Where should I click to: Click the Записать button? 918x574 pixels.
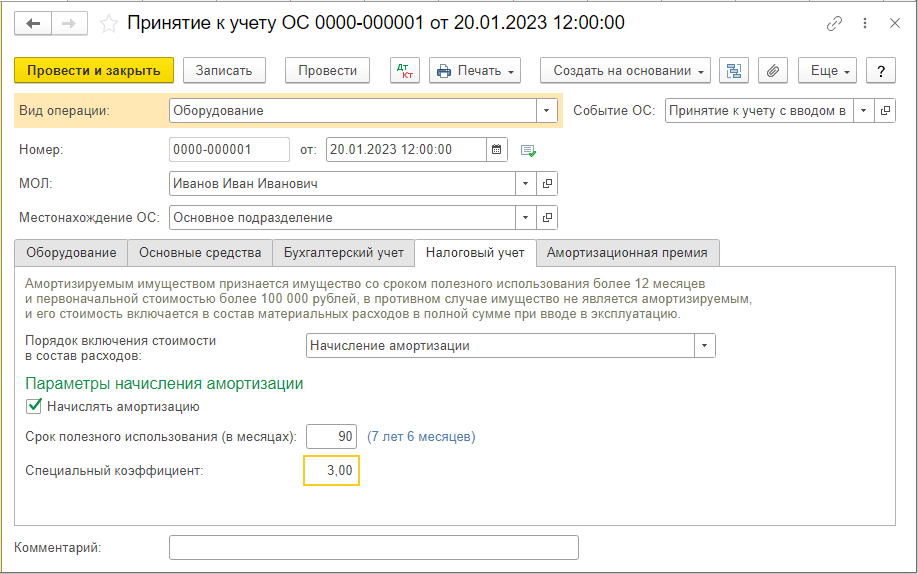[x=224, y=70]
